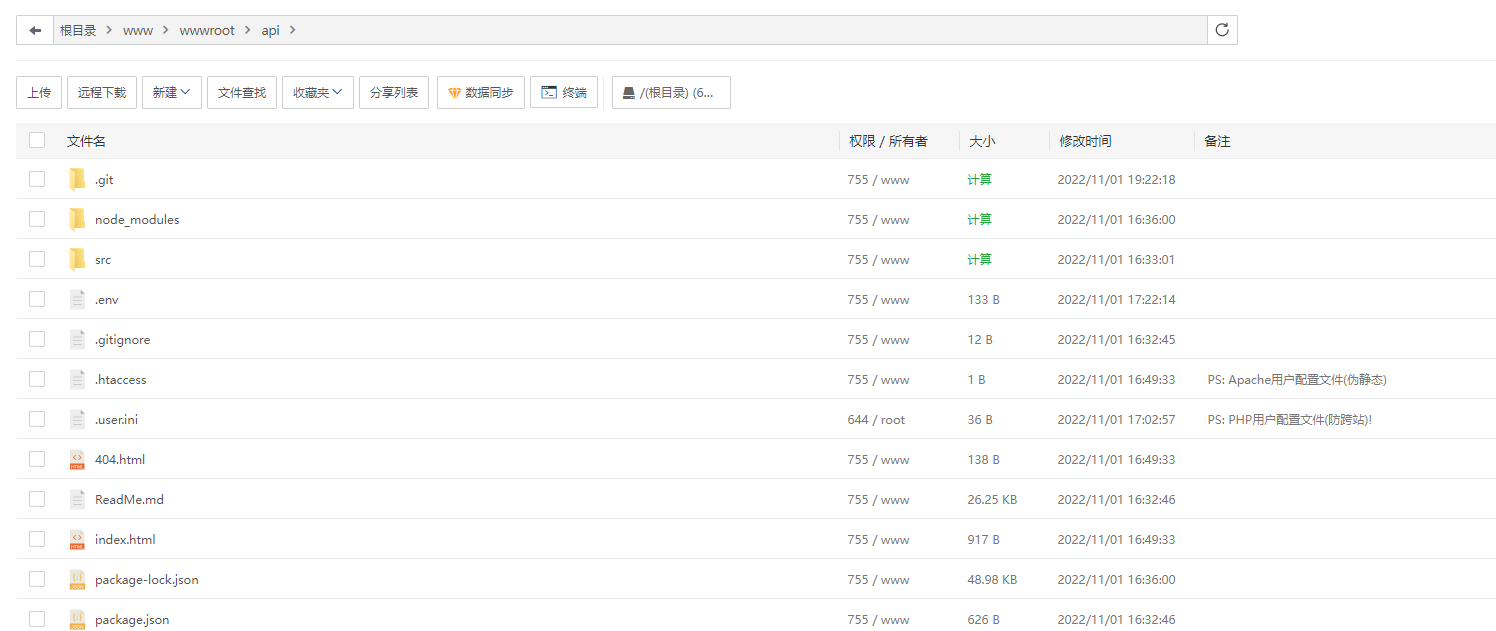
Task: Click the 404.html file name
Action: (120, 459)
